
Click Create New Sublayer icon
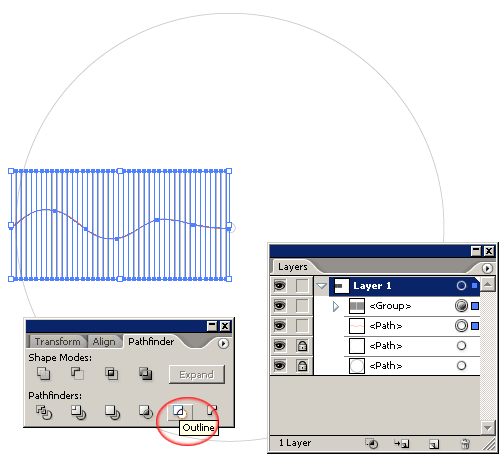tap(401, 444)
